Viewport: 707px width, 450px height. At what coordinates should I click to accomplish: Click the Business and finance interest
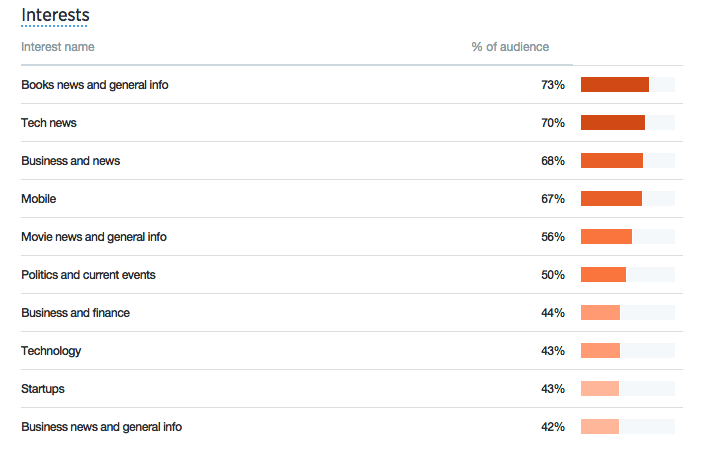tap(76, 313)
